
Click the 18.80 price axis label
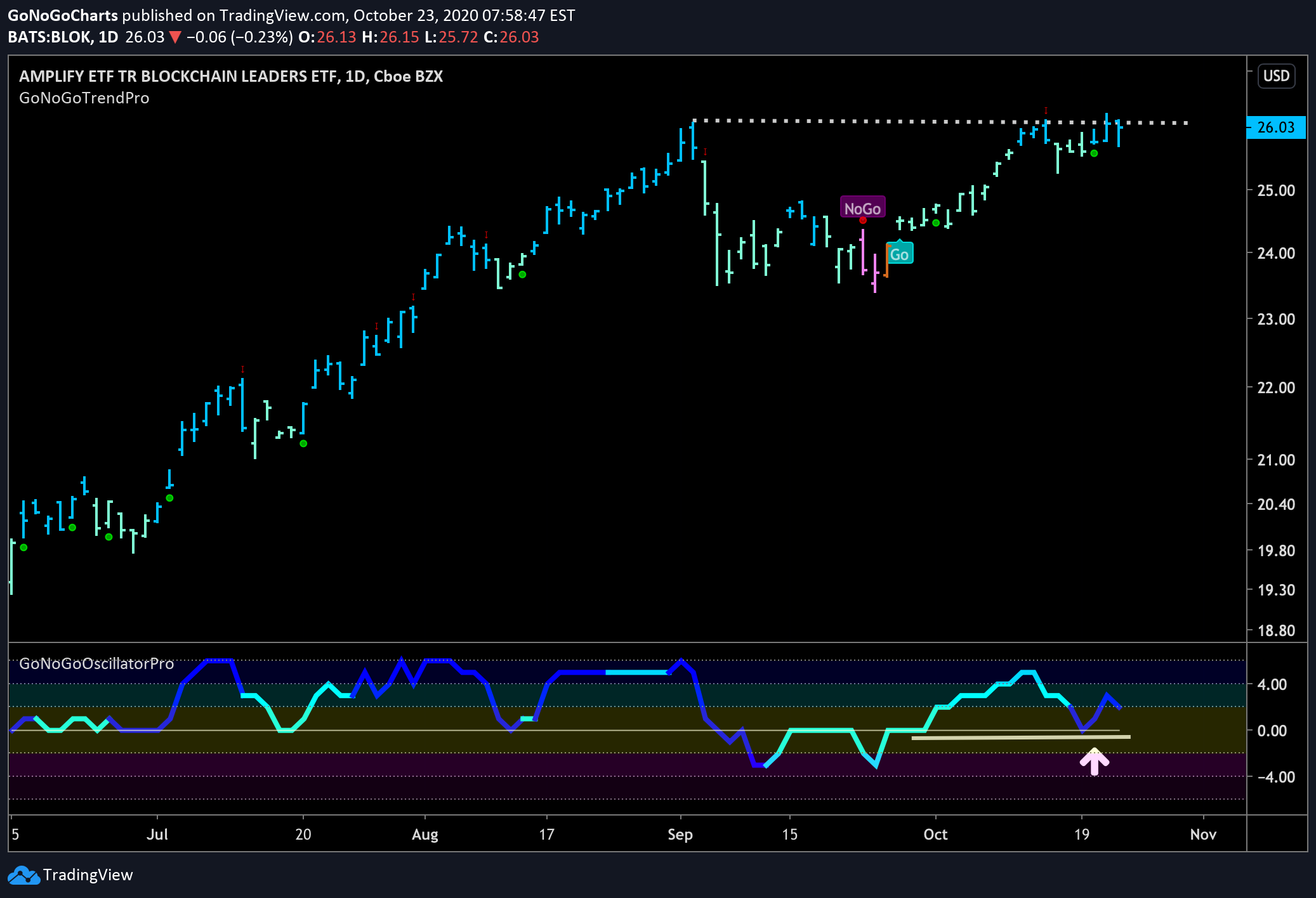pos(1277,630)
